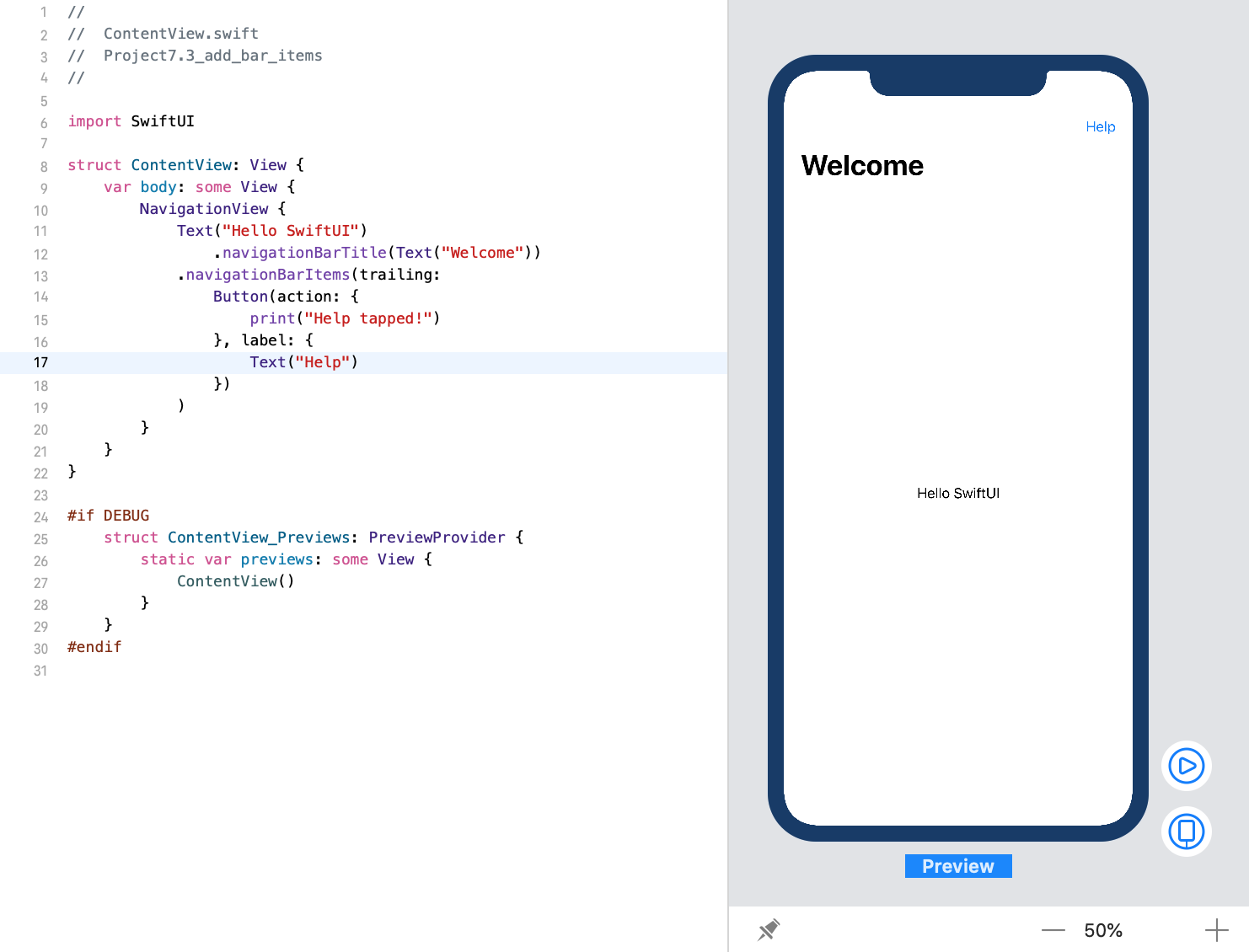Click the #endif directive

[x=94, y=647]
